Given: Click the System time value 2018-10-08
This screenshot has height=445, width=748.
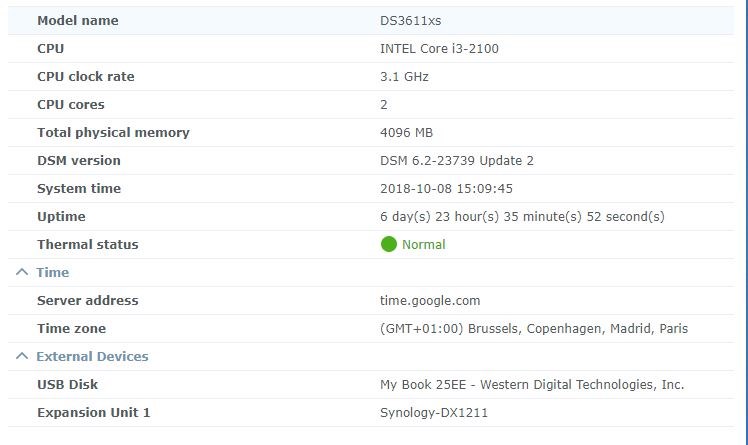Looking at the screenshot, I should pyautogui.click(x=446, y=188).
